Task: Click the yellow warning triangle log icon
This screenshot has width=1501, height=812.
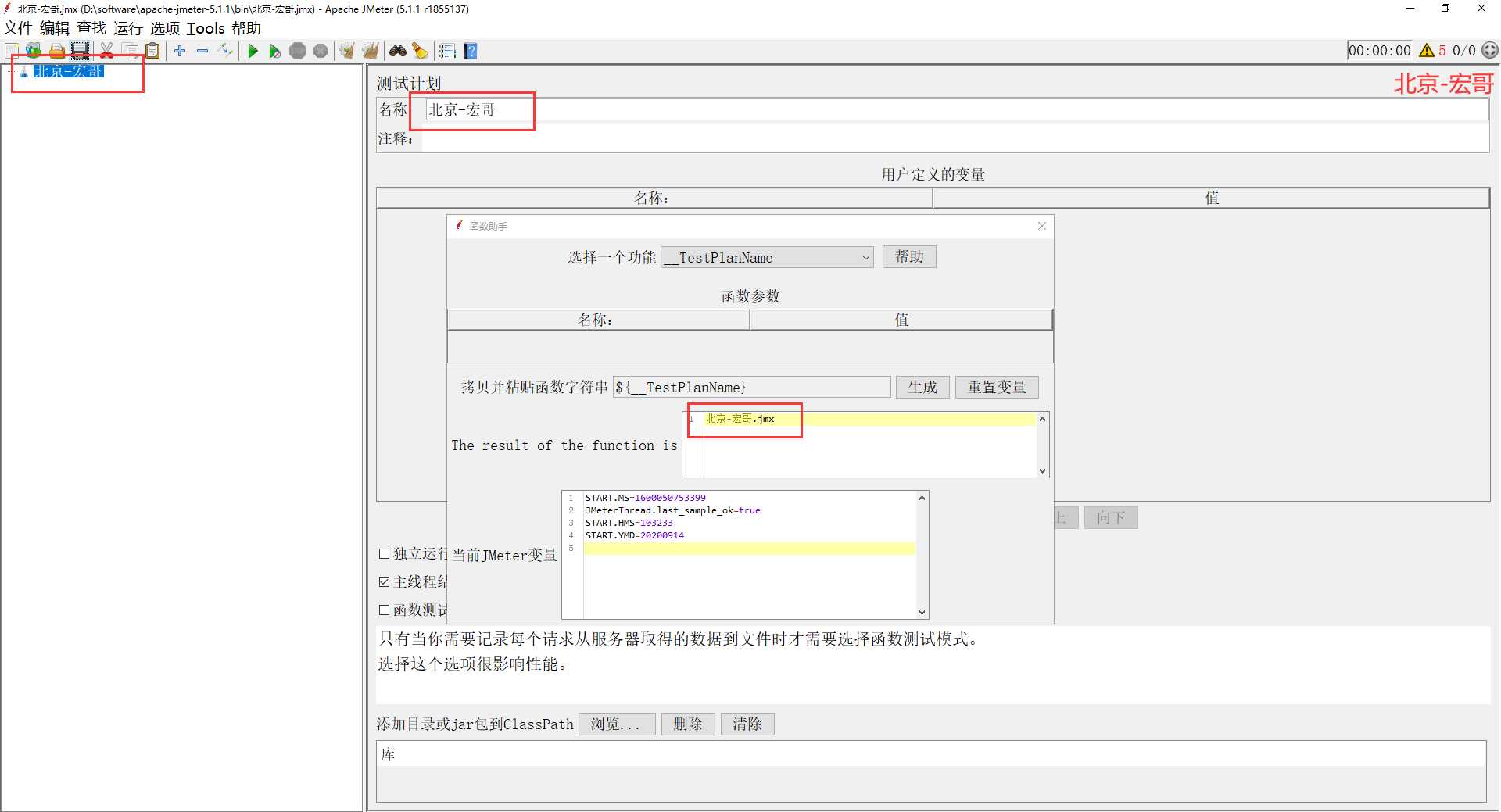Action: (1427, 50)
